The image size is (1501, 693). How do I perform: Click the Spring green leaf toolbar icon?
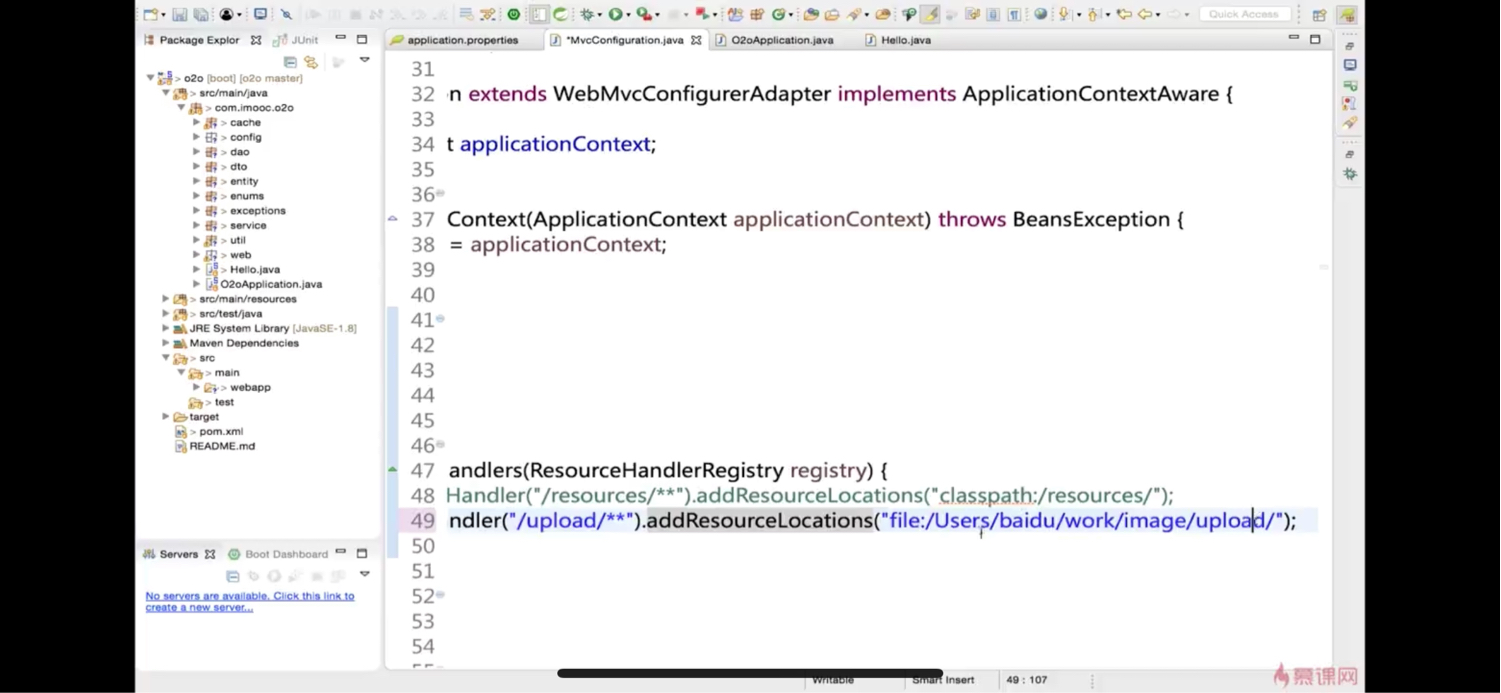pos(560,15)
